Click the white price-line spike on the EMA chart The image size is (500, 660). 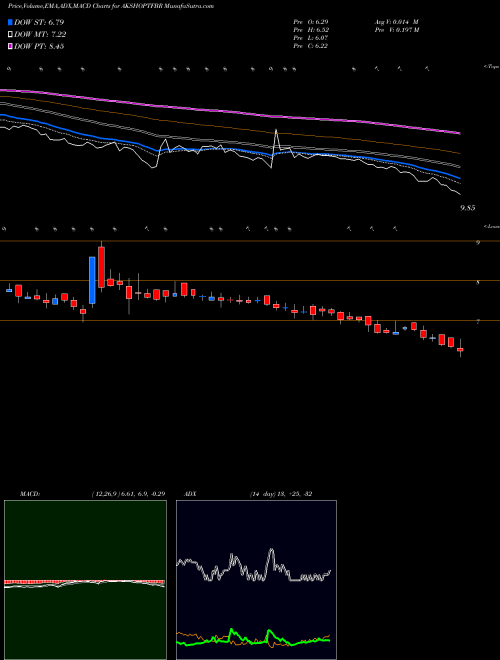point(276,131)
